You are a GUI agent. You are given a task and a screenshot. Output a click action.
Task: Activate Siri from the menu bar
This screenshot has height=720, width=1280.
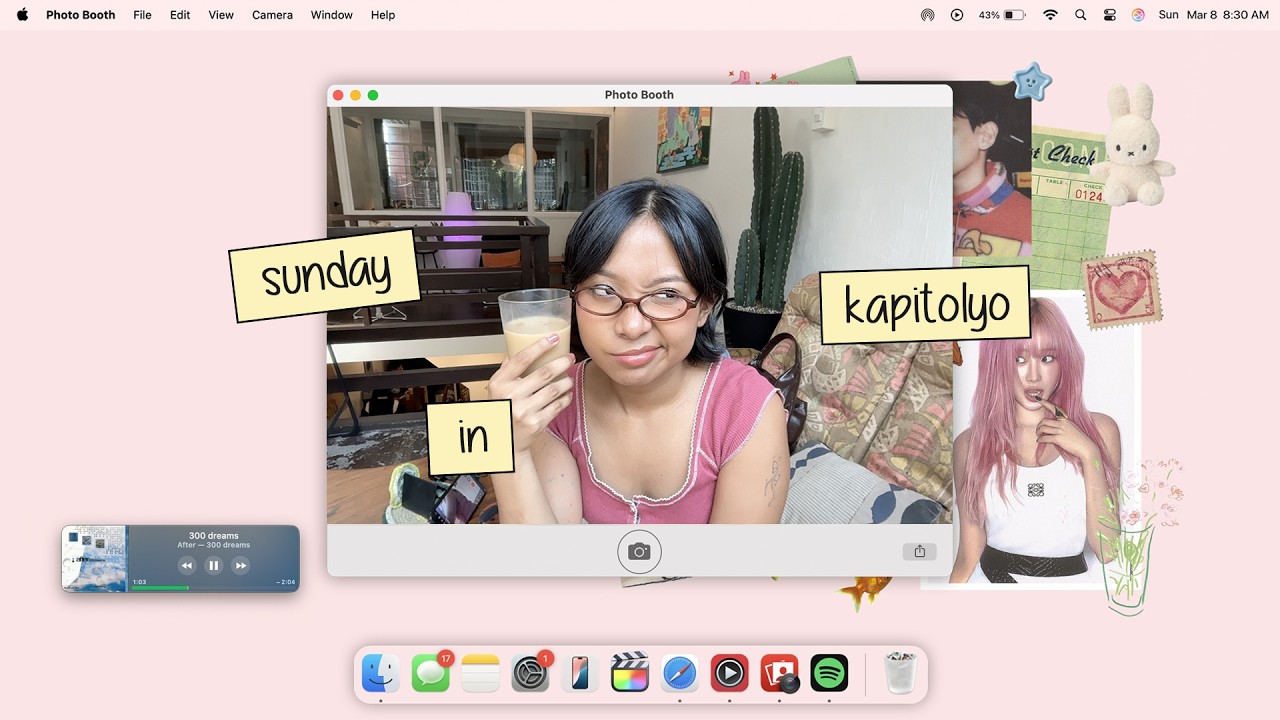tap(1138, 15)
